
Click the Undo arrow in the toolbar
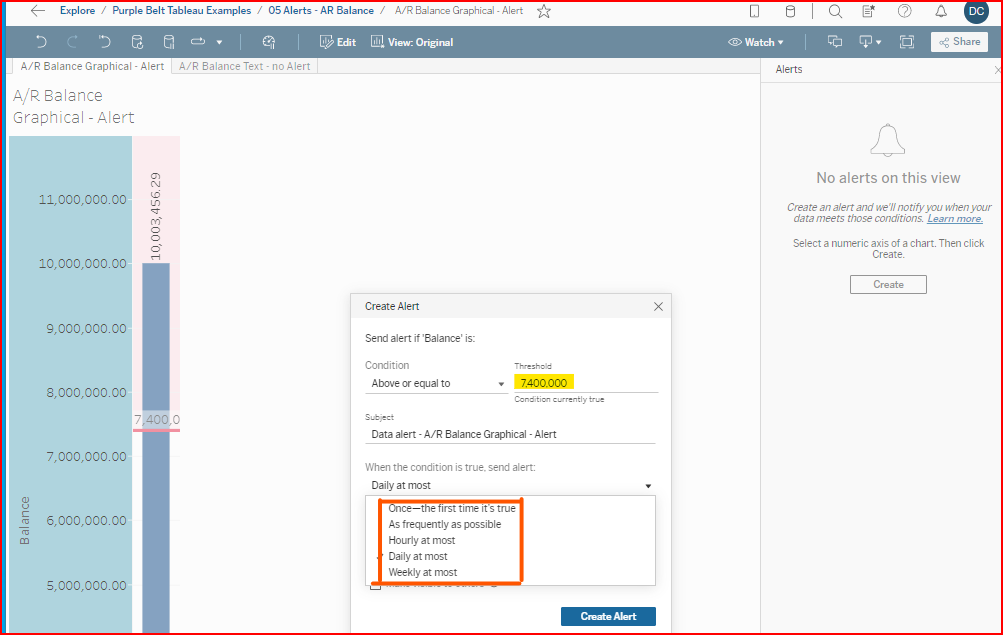tap(41, 42)
